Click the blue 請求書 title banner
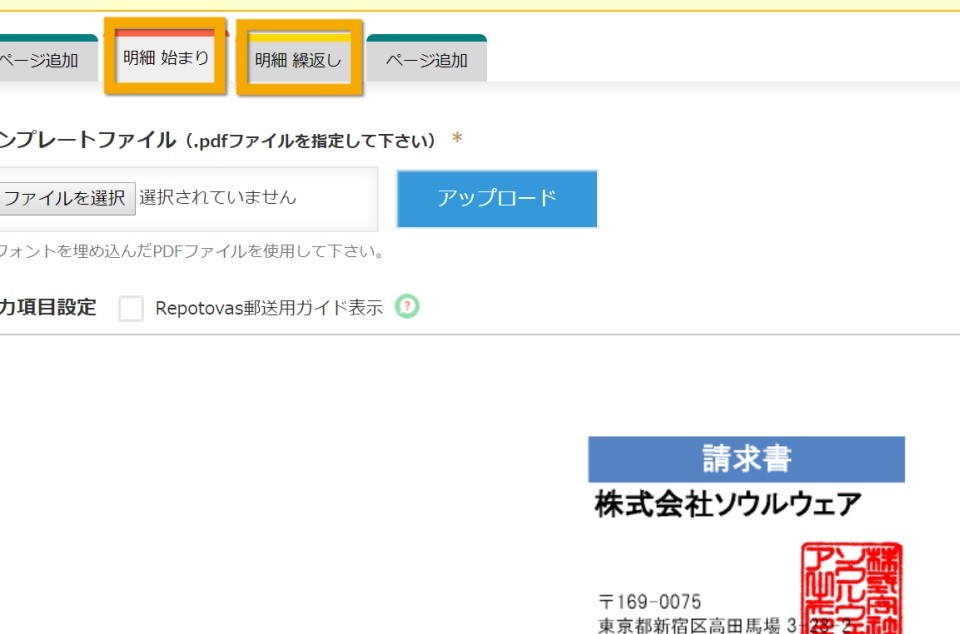960x634 pixels. pyautogui.click(x=746, y=459)
